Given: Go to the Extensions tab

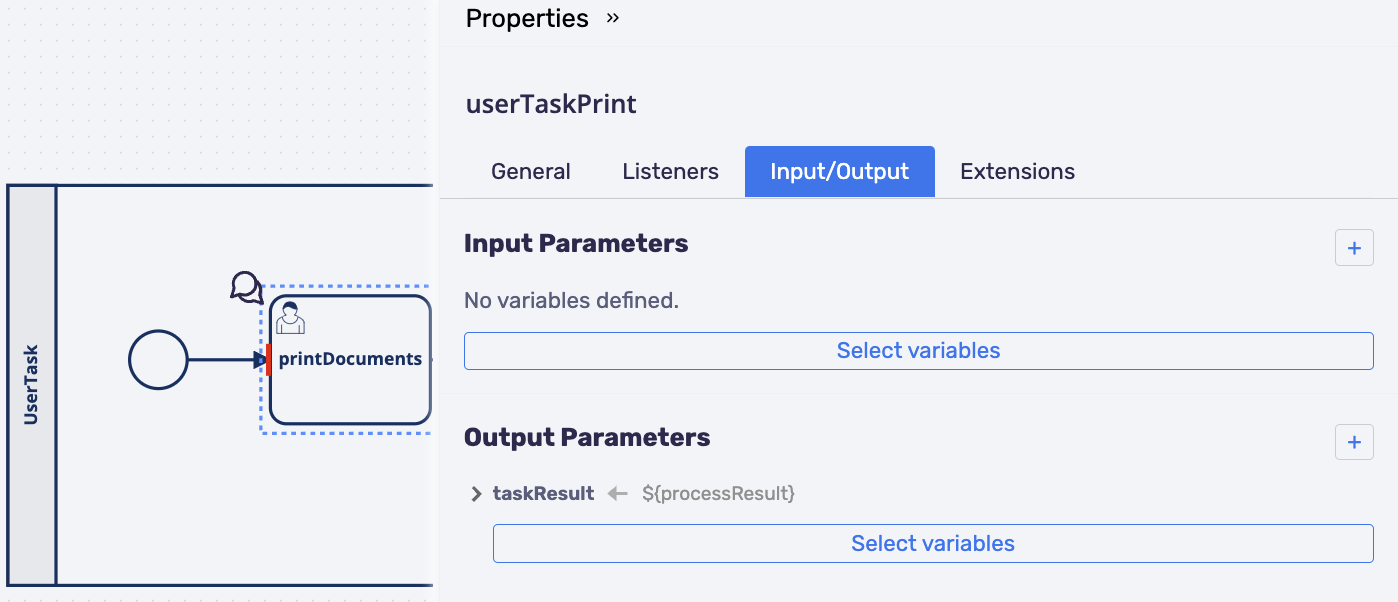Looking at the screenshot, I should 1017,172.
